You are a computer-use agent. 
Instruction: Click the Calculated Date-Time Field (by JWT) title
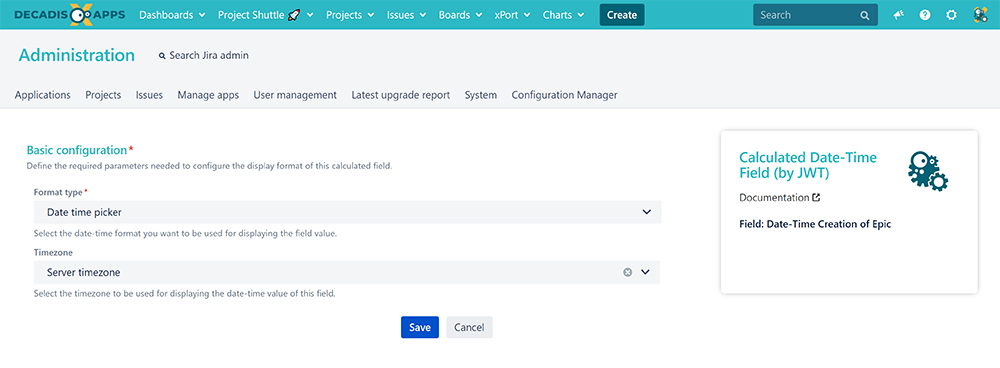(x=808, y=164)
